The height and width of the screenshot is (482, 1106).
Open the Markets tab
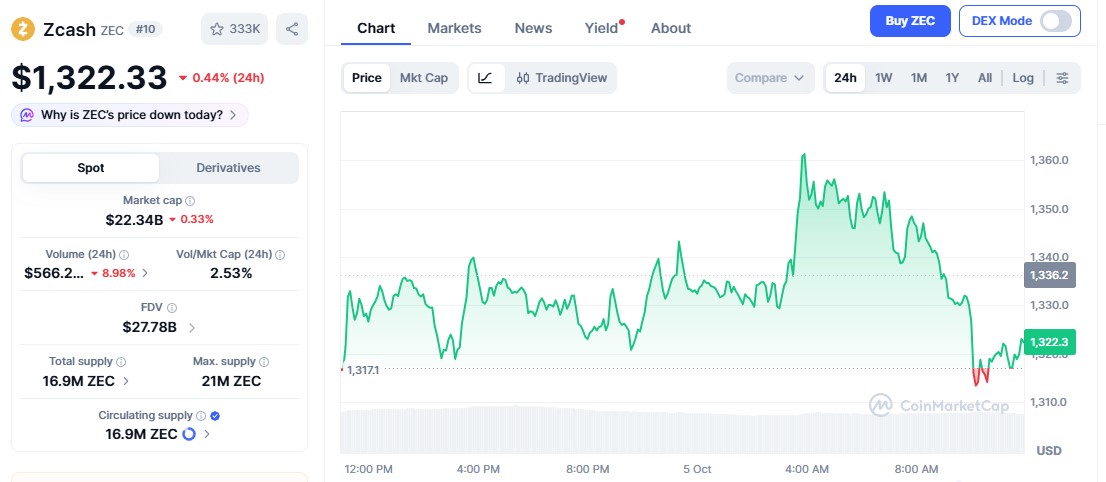(x=454, y=28)
